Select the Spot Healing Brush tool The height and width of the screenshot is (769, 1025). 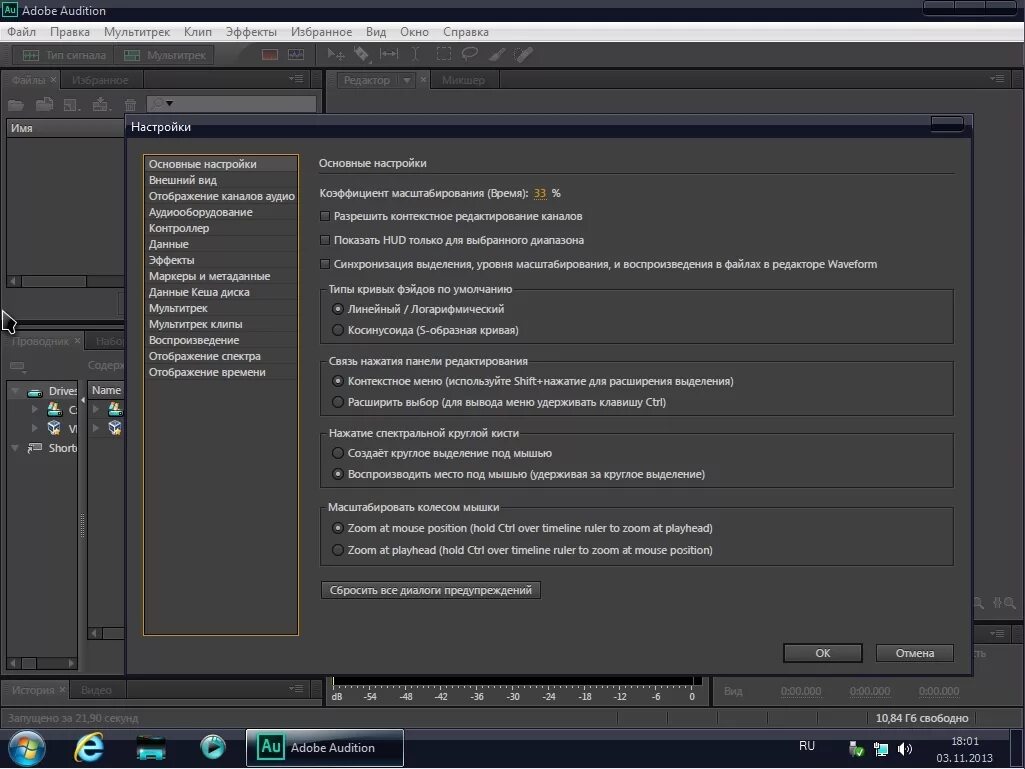coord(524,54)
